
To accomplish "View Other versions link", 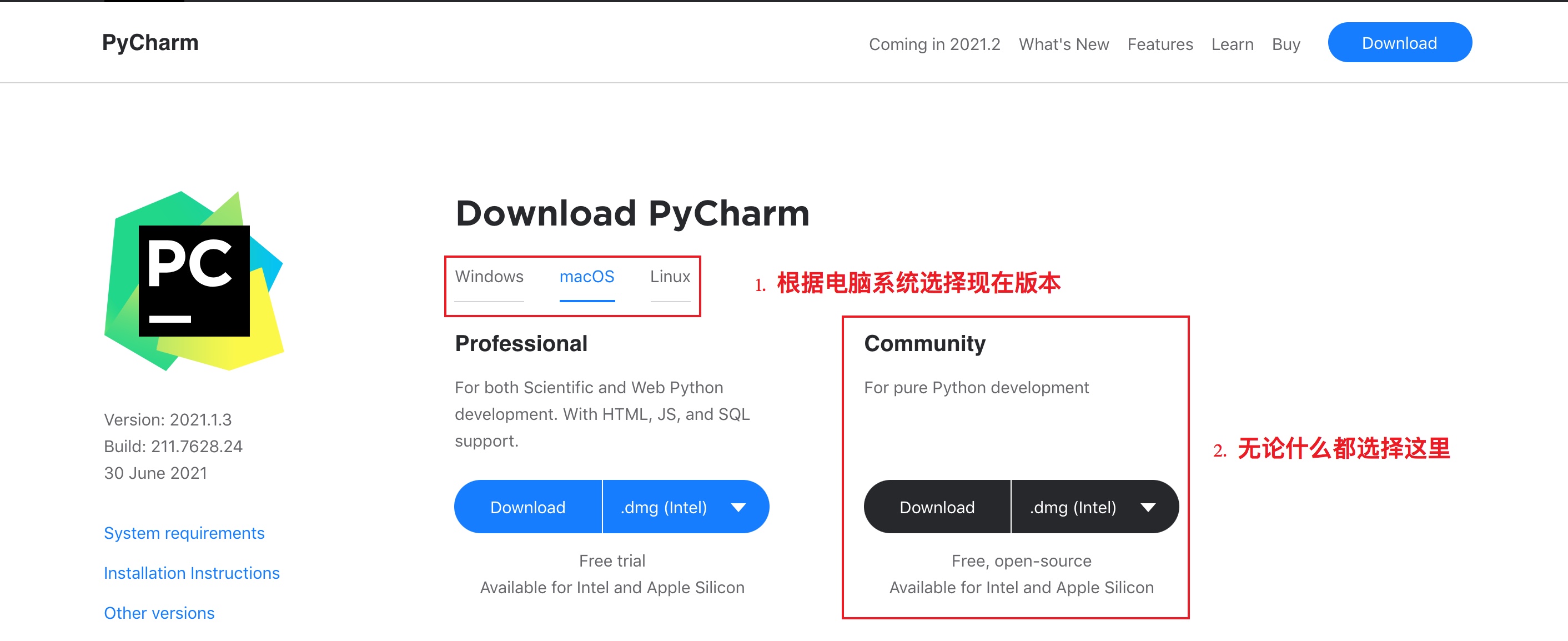I will tap(159, 612).
